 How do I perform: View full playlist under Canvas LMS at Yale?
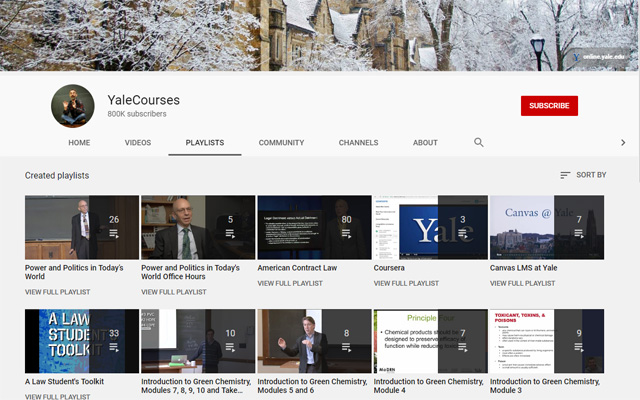pyautogui.click(x=522, y=283)
